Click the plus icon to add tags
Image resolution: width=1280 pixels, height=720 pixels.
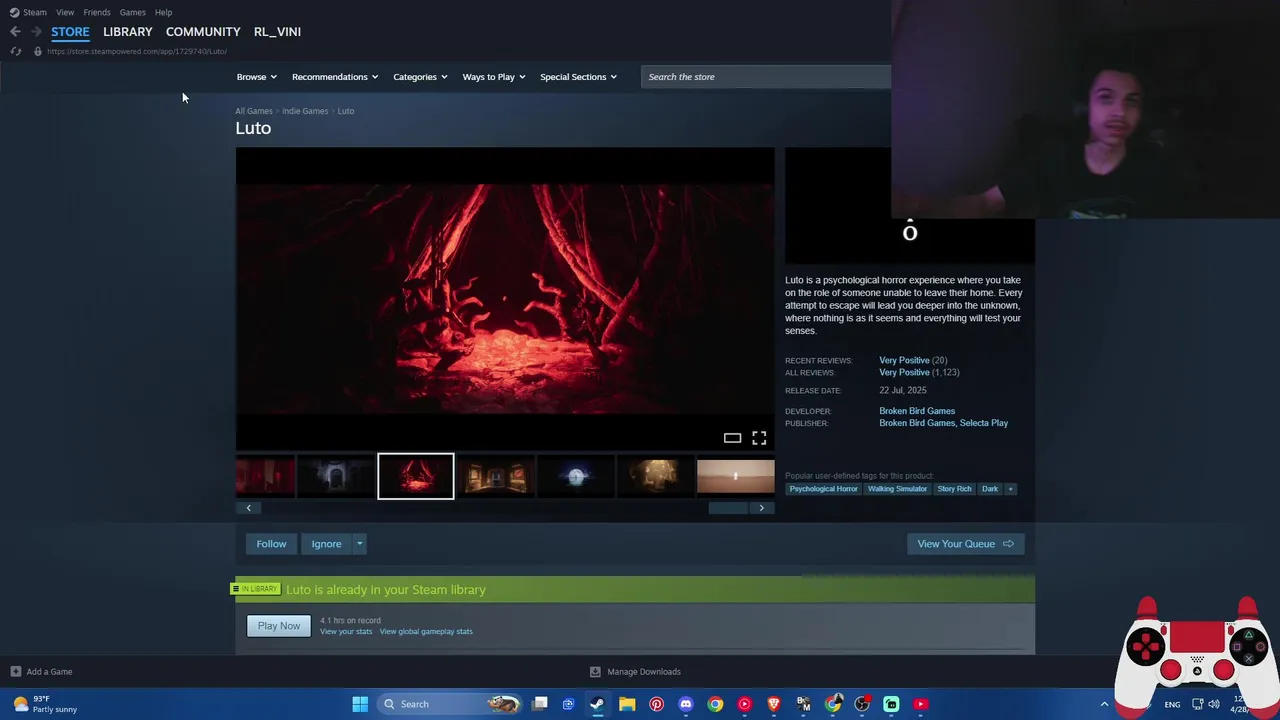pyautogui.click(x=1010, y=489)
